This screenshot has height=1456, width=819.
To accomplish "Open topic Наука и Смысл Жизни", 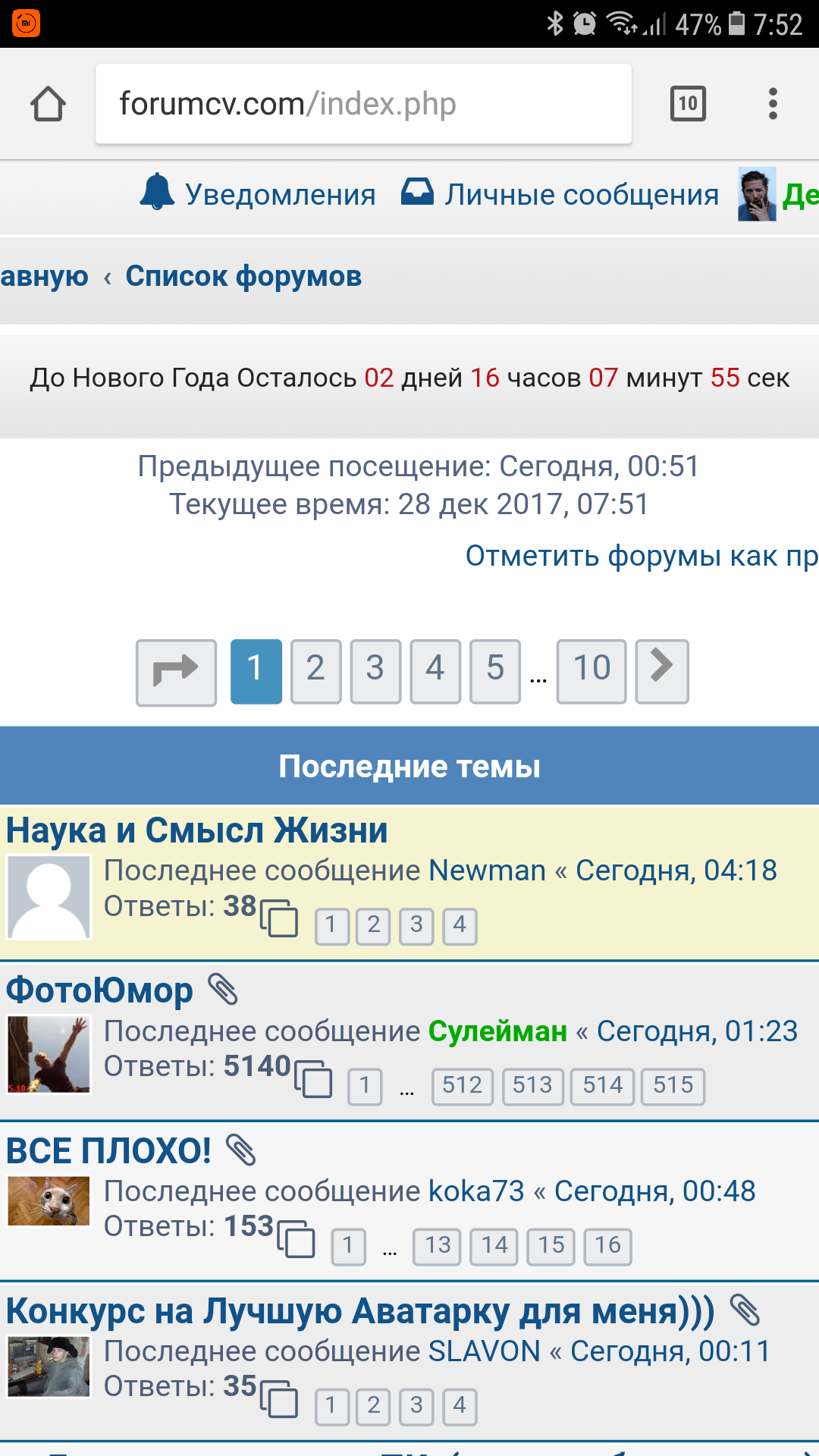I will 197,830.
